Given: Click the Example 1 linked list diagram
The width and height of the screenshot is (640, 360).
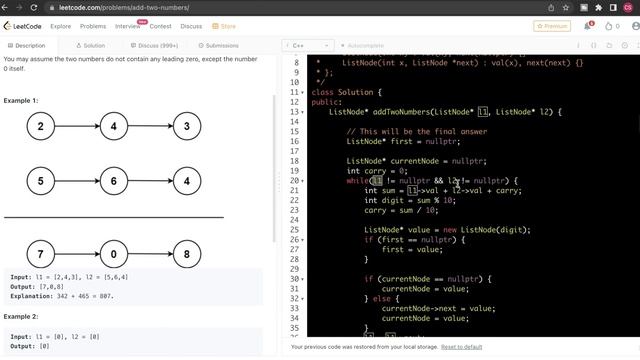Looking at the screenshot, I should tap(114, 190).
